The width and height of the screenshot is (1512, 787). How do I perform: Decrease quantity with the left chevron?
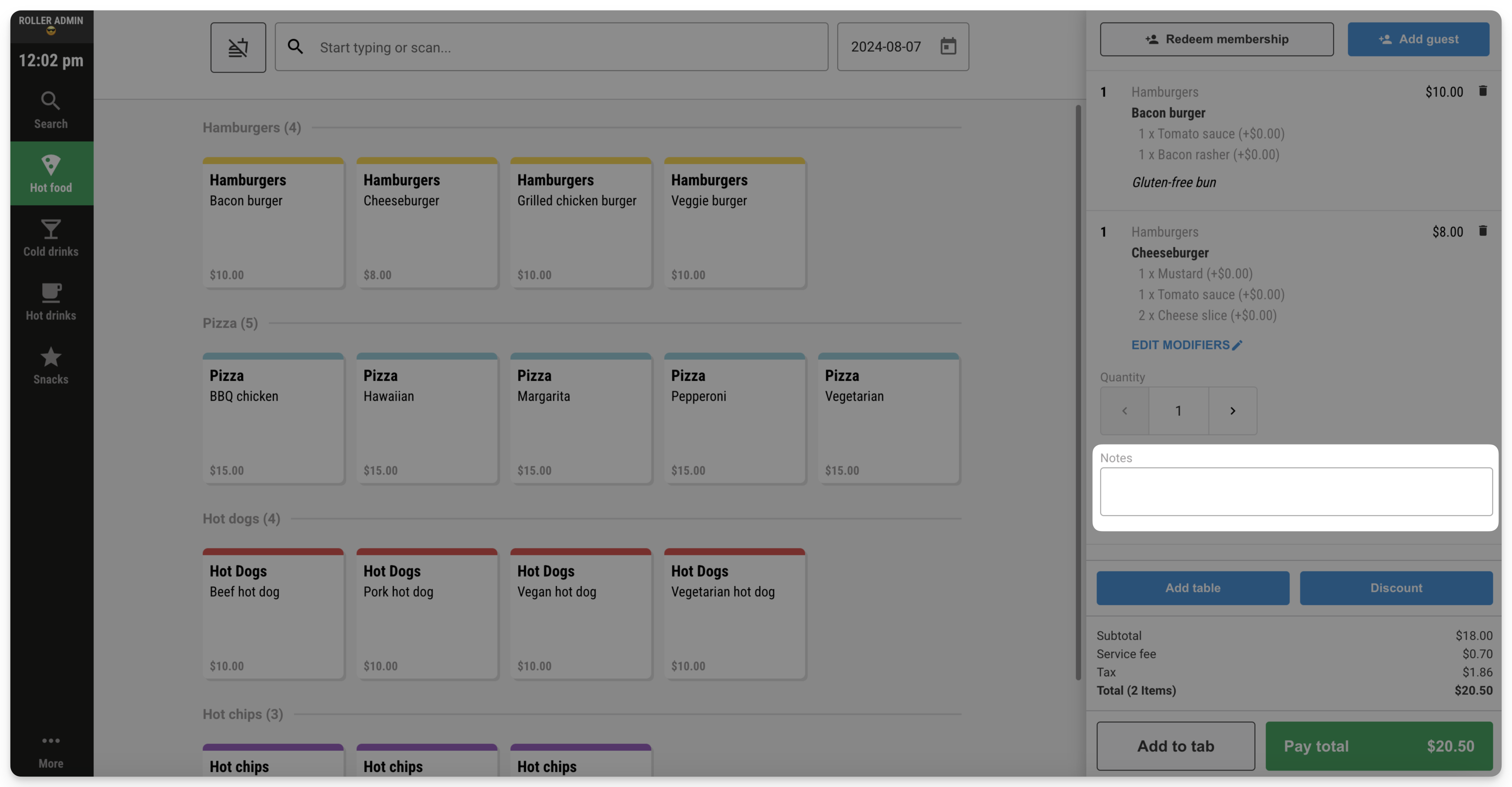(x=1124, y=411)
